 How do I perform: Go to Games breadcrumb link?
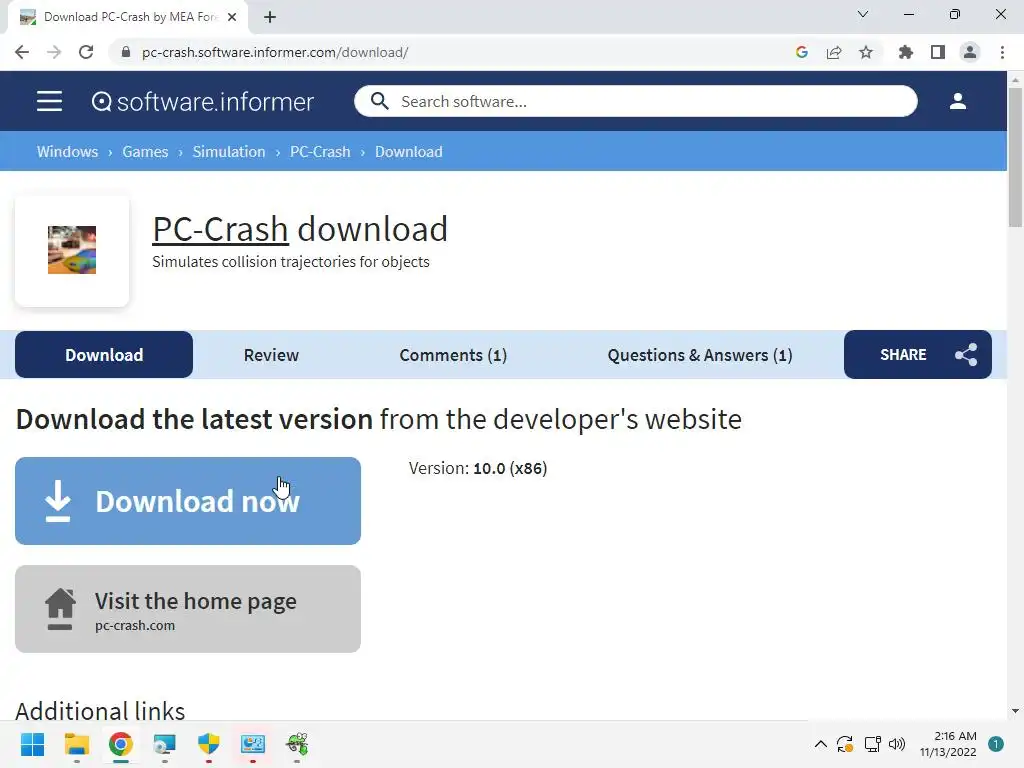coord(145,152)
